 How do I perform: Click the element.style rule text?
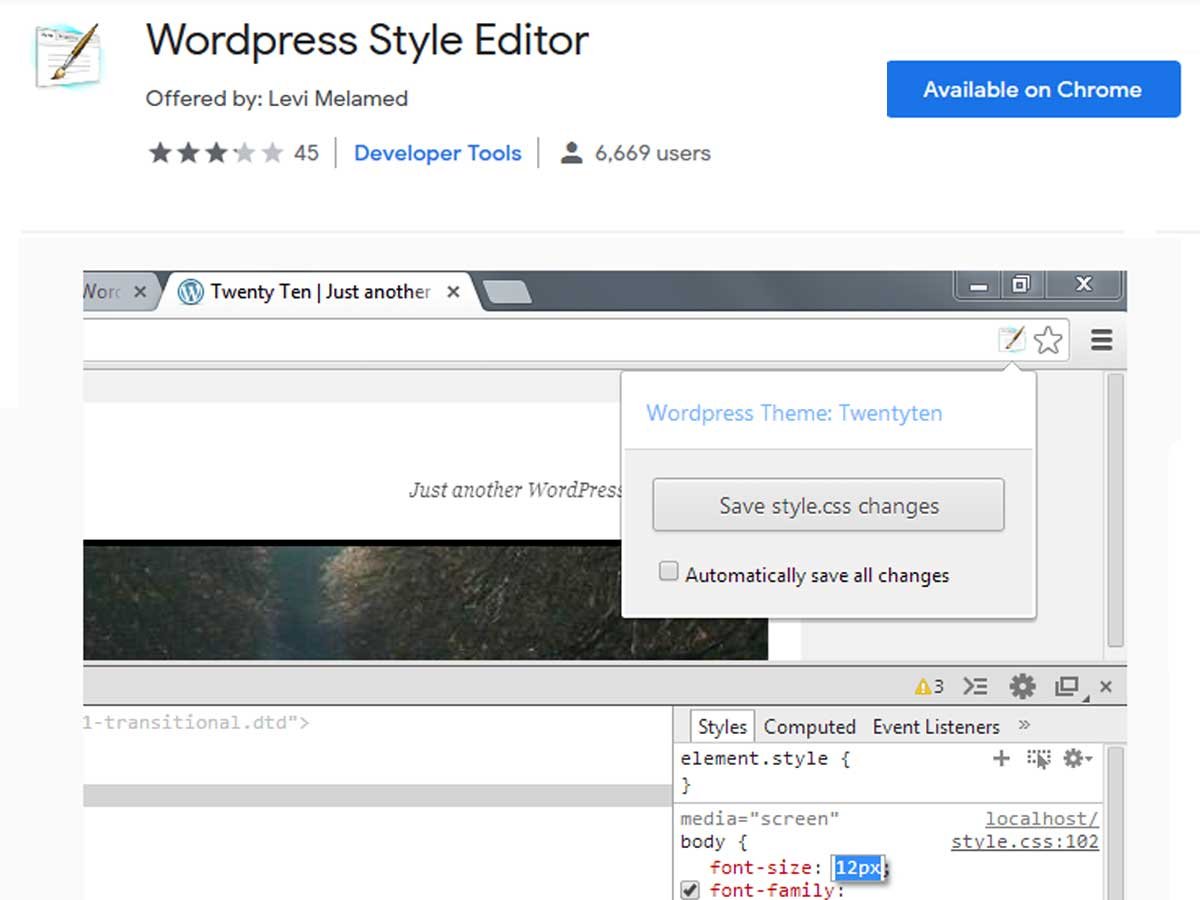[x=765, y=759]
